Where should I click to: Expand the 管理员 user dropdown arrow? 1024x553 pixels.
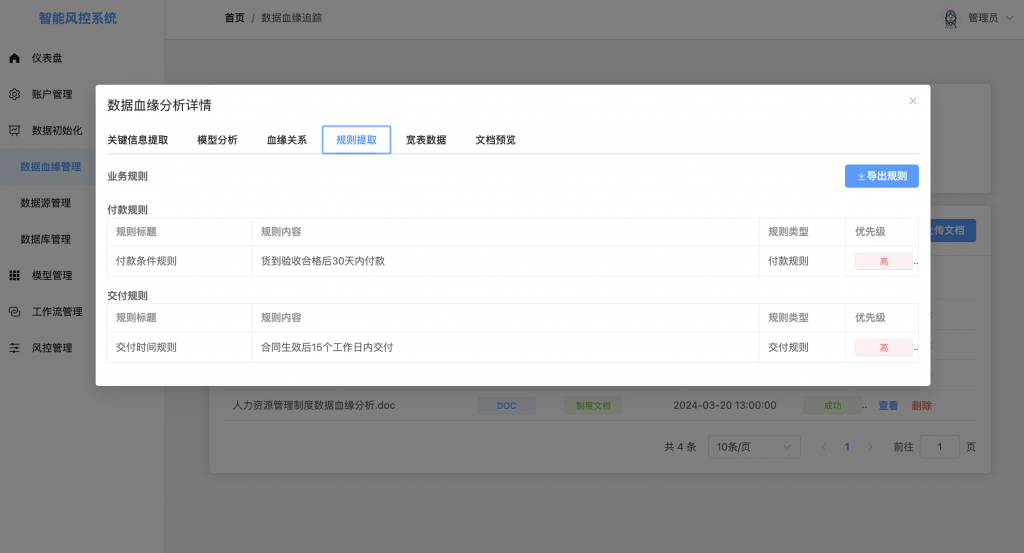pyautogui.click(x=1009, y=18)
